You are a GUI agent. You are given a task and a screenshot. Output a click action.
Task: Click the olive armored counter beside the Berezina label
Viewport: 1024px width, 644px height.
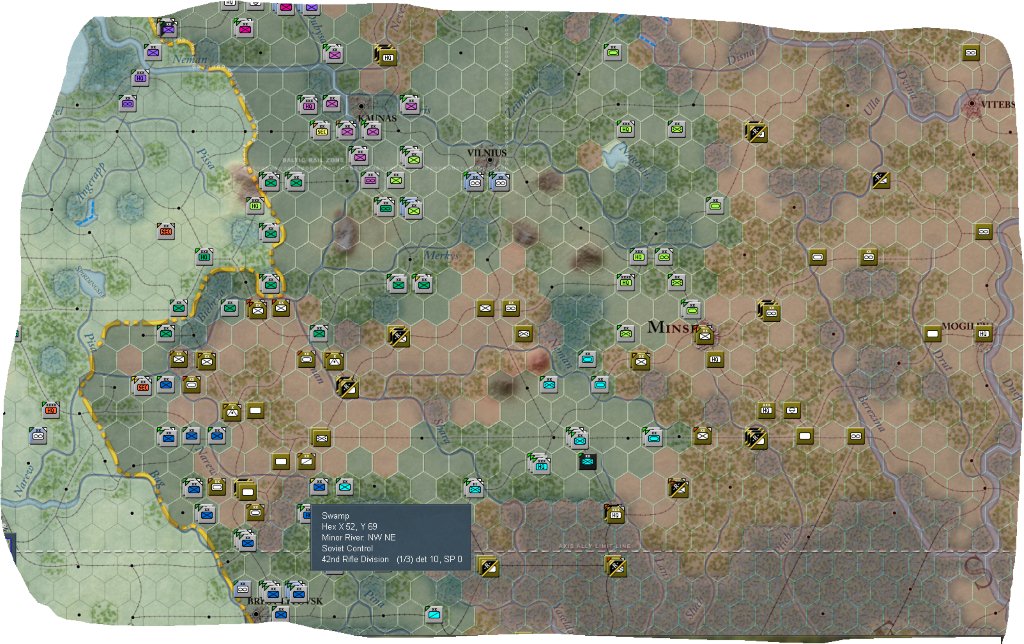pos(856,436)
